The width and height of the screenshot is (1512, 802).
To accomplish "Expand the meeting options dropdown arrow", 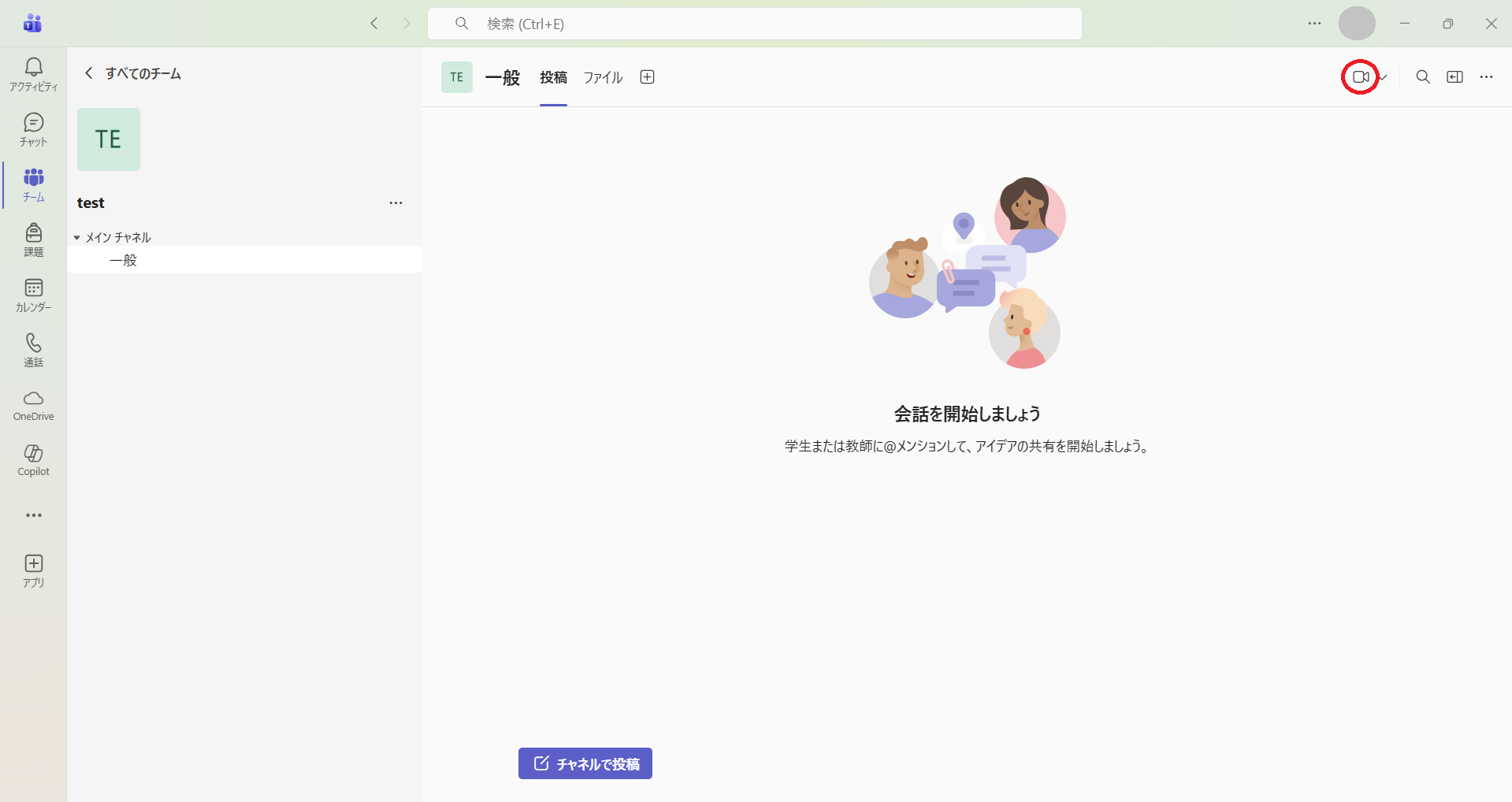I will (1384, 77).
